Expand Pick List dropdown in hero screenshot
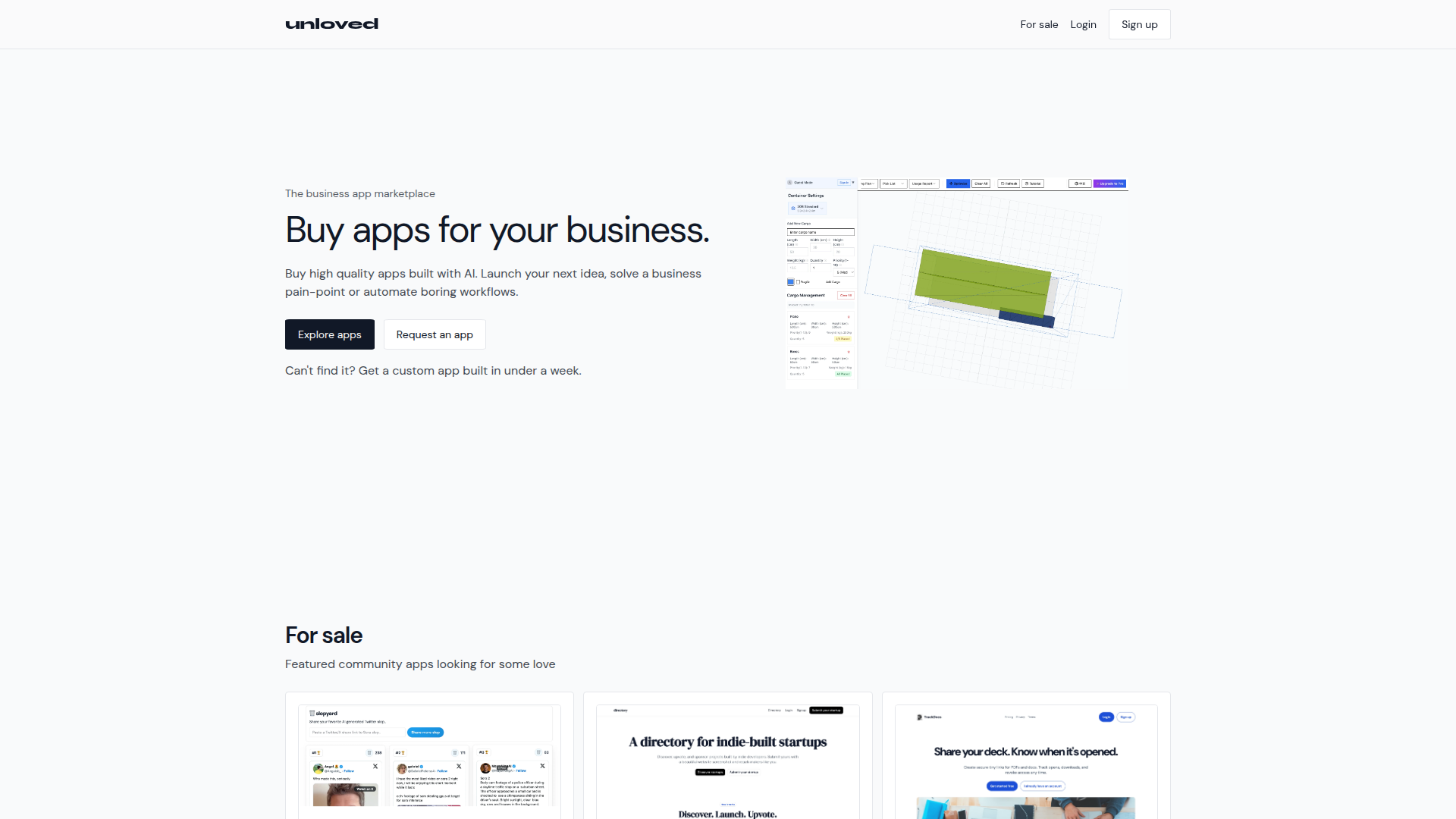1456x819 pixels. coord(893,184)
